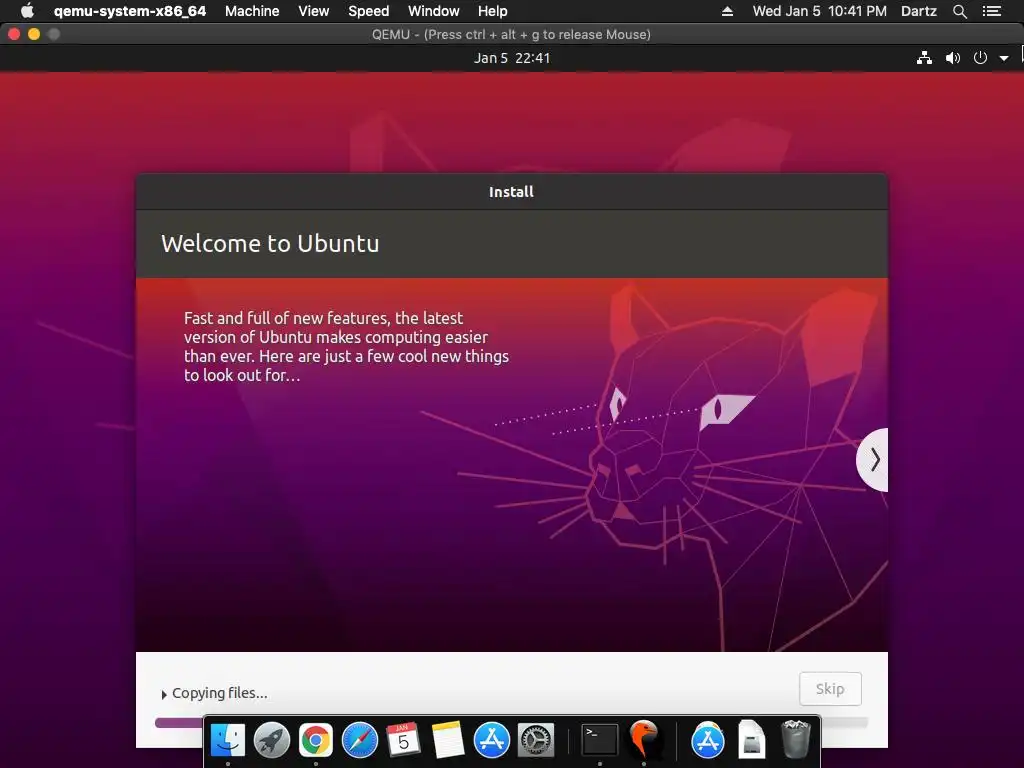Open the Notification Center list icon
Viewport: 1024px width, 768px height.
(992, 11)
